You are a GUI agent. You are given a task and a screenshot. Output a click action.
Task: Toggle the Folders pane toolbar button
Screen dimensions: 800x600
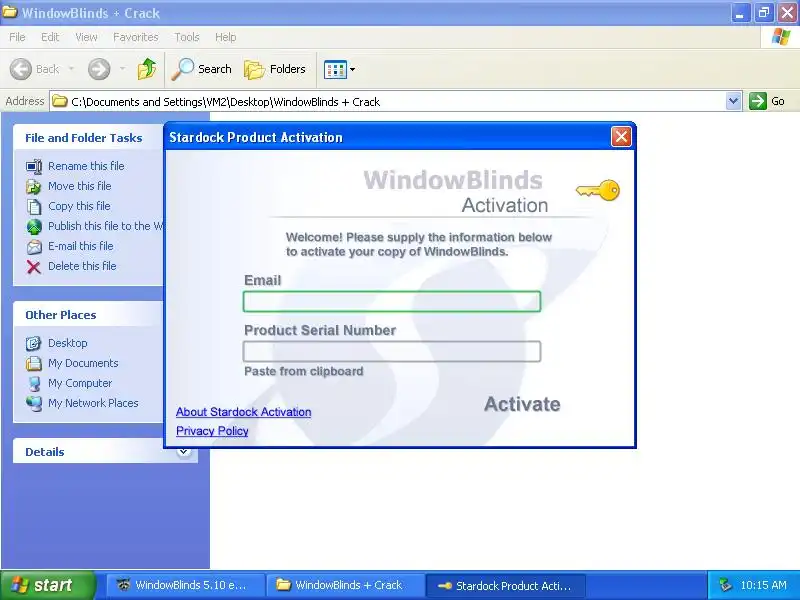point(275,69)
